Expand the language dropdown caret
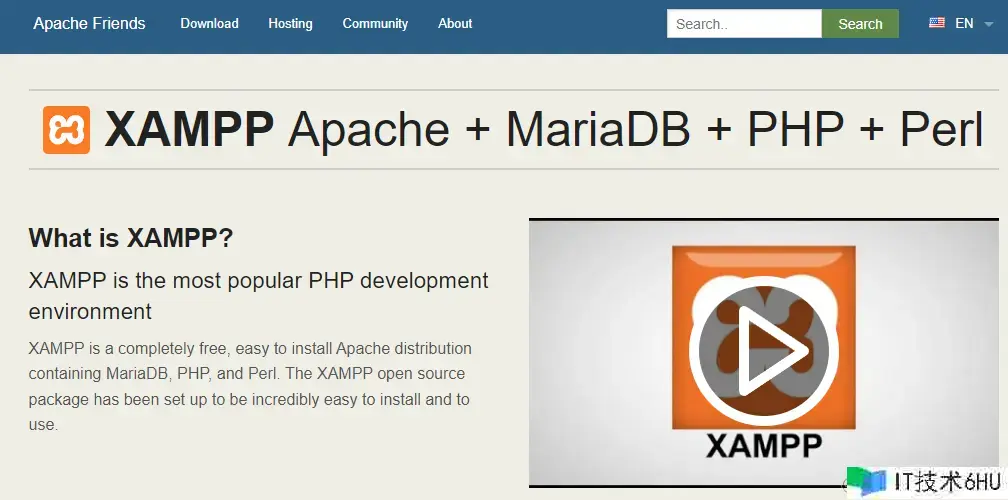The width and height of the screenshot is (1008, 500). [x=989, y=24]
